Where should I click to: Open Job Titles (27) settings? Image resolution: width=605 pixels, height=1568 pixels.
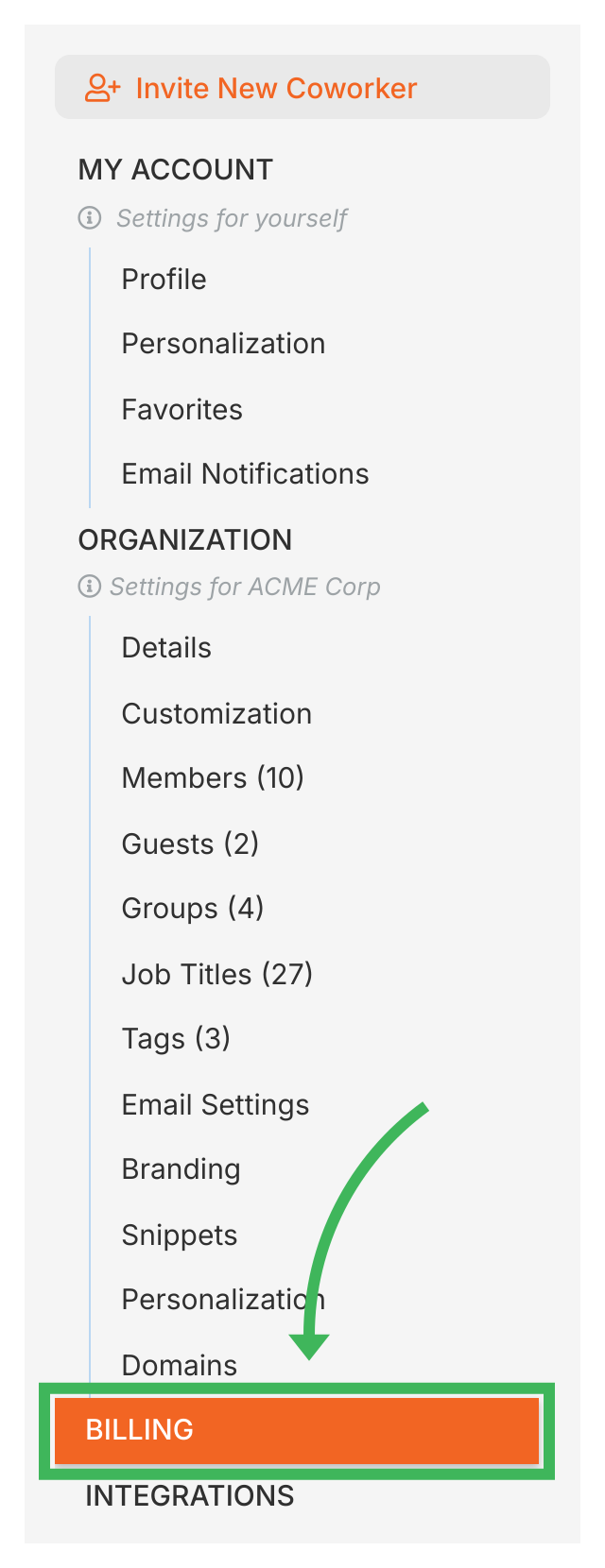216,974
